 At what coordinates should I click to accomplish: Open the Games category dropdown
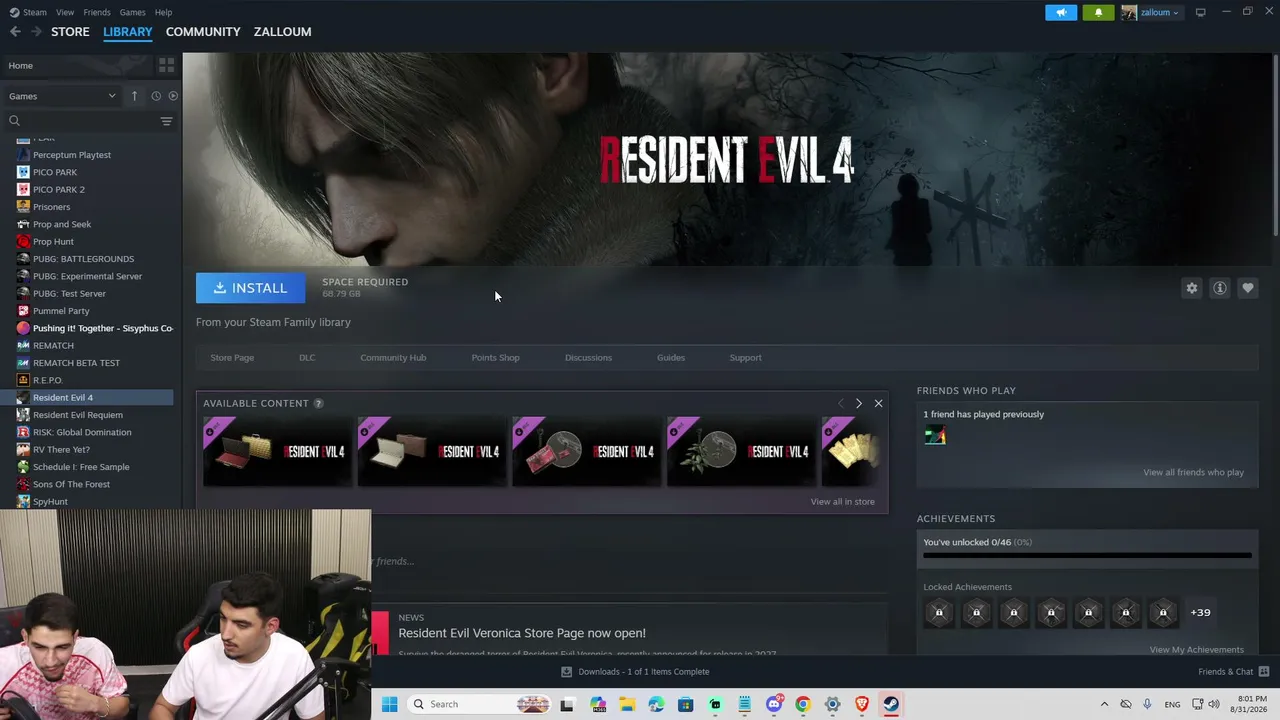point(62,96)
